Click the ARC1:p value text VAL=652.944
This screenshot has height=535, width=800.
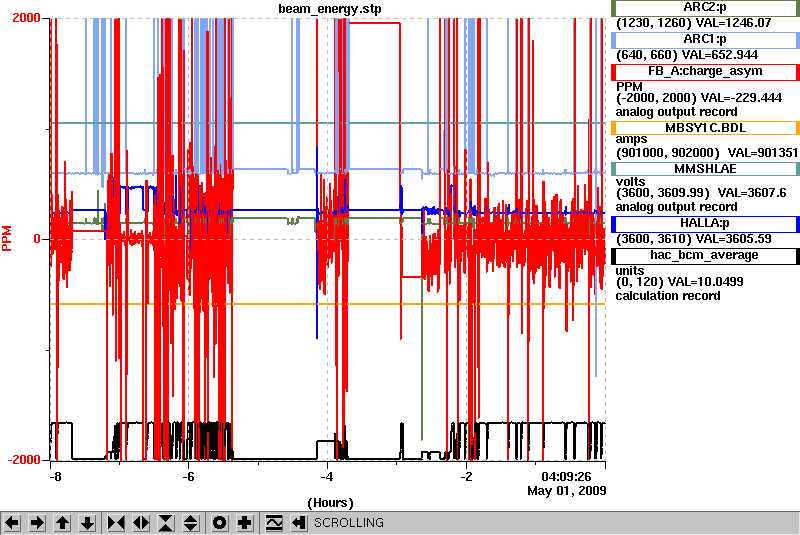pyautogui.click(x=720, y=55)
